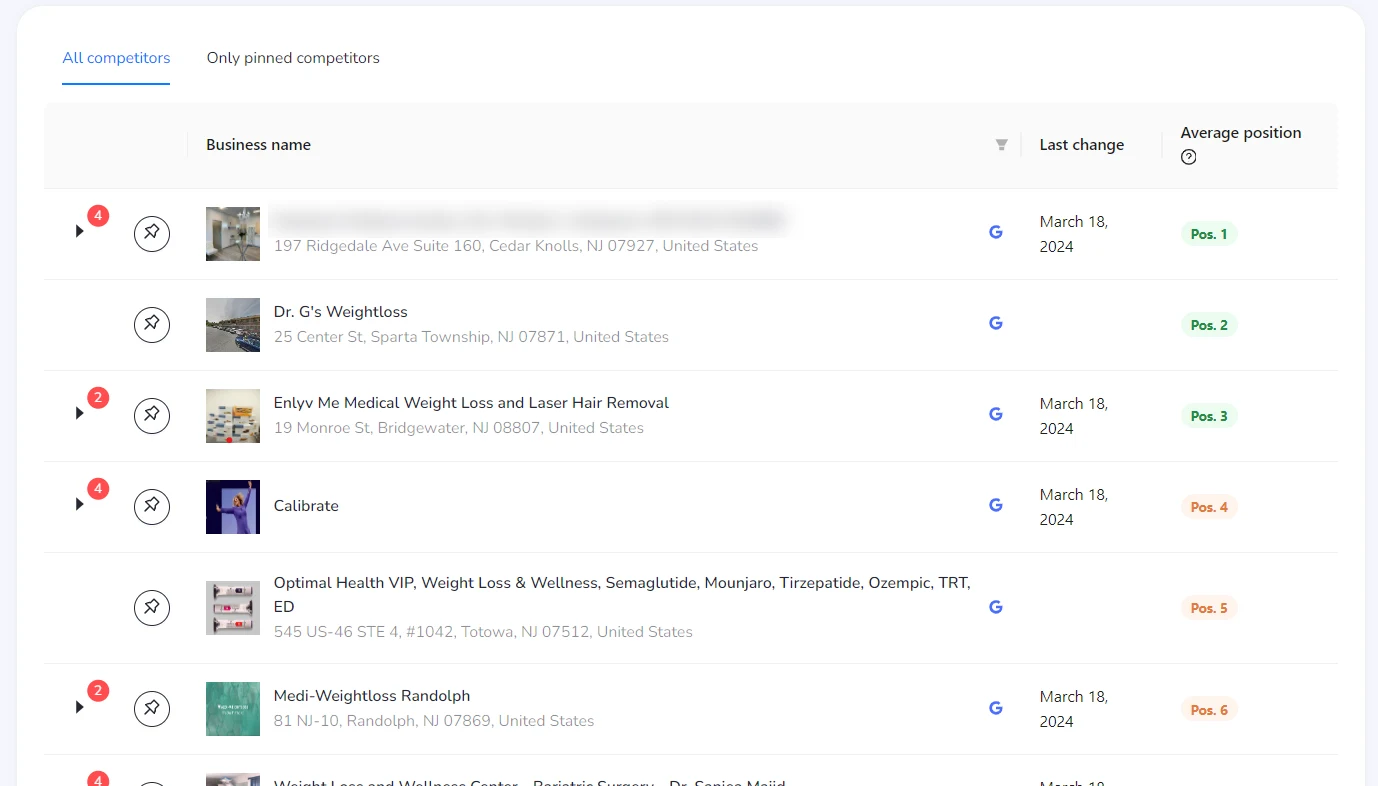Click the Pos. 6 badge
The height and width of the screenshot is (786, 1378).
(1209, 710)
